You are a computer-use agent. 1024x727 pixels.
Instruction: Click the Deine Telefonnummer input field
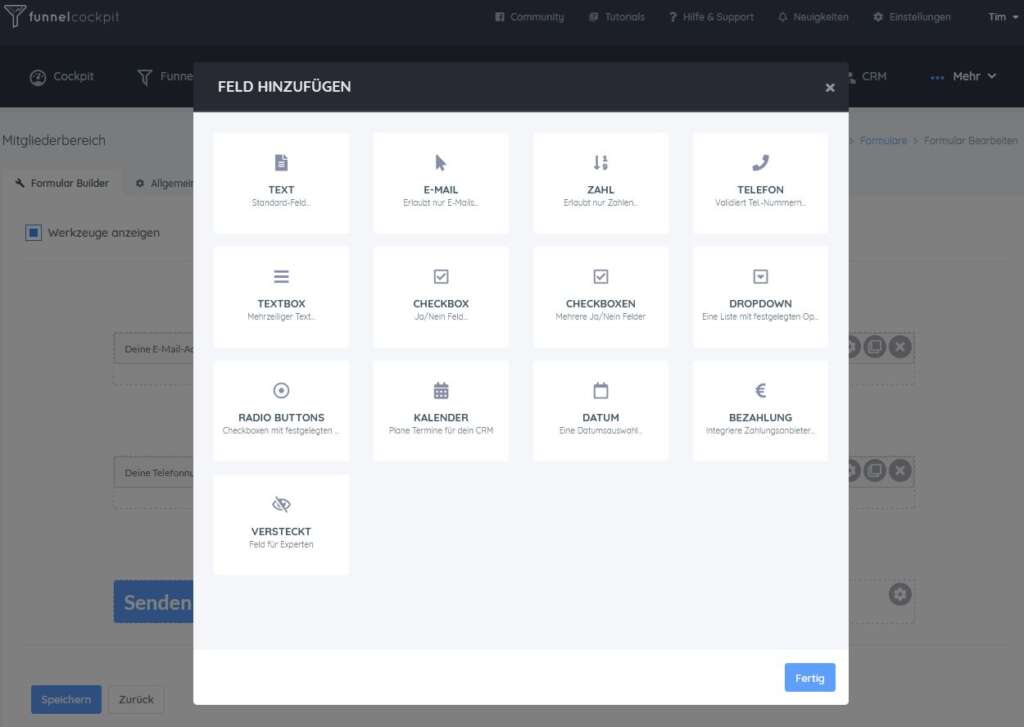click(x=154, y=472)
